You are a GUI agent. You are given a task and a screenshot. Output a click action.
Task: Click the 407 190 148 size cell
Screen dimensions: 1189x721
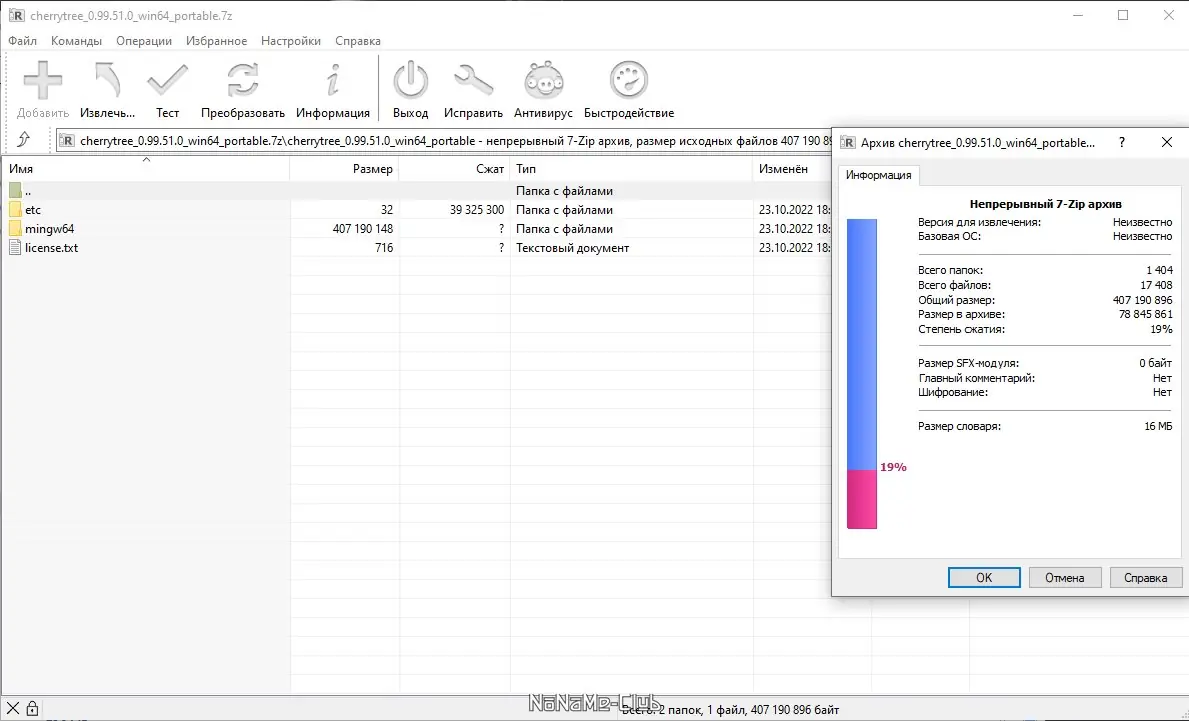tap(362, 229)
